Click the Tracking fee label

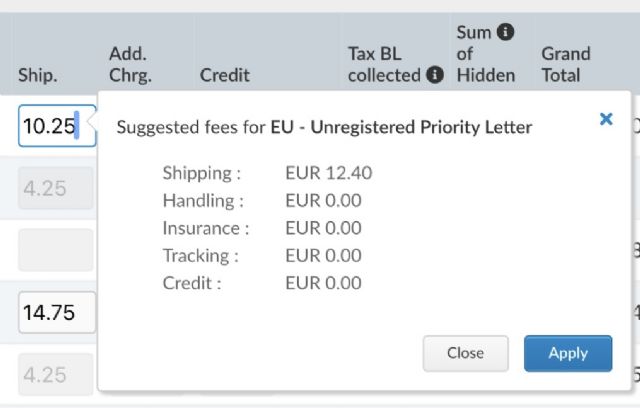(x=201, y=255)
